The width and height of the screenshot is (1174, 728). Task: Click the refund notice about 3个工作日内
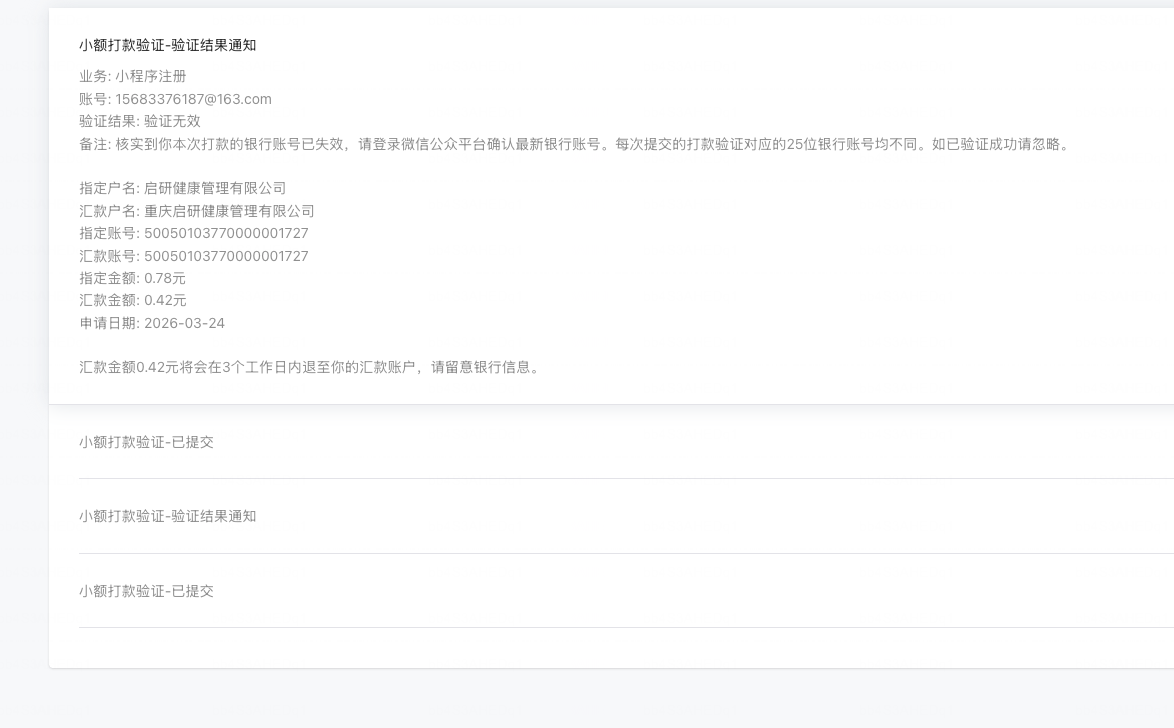click(x=311, y=368)
